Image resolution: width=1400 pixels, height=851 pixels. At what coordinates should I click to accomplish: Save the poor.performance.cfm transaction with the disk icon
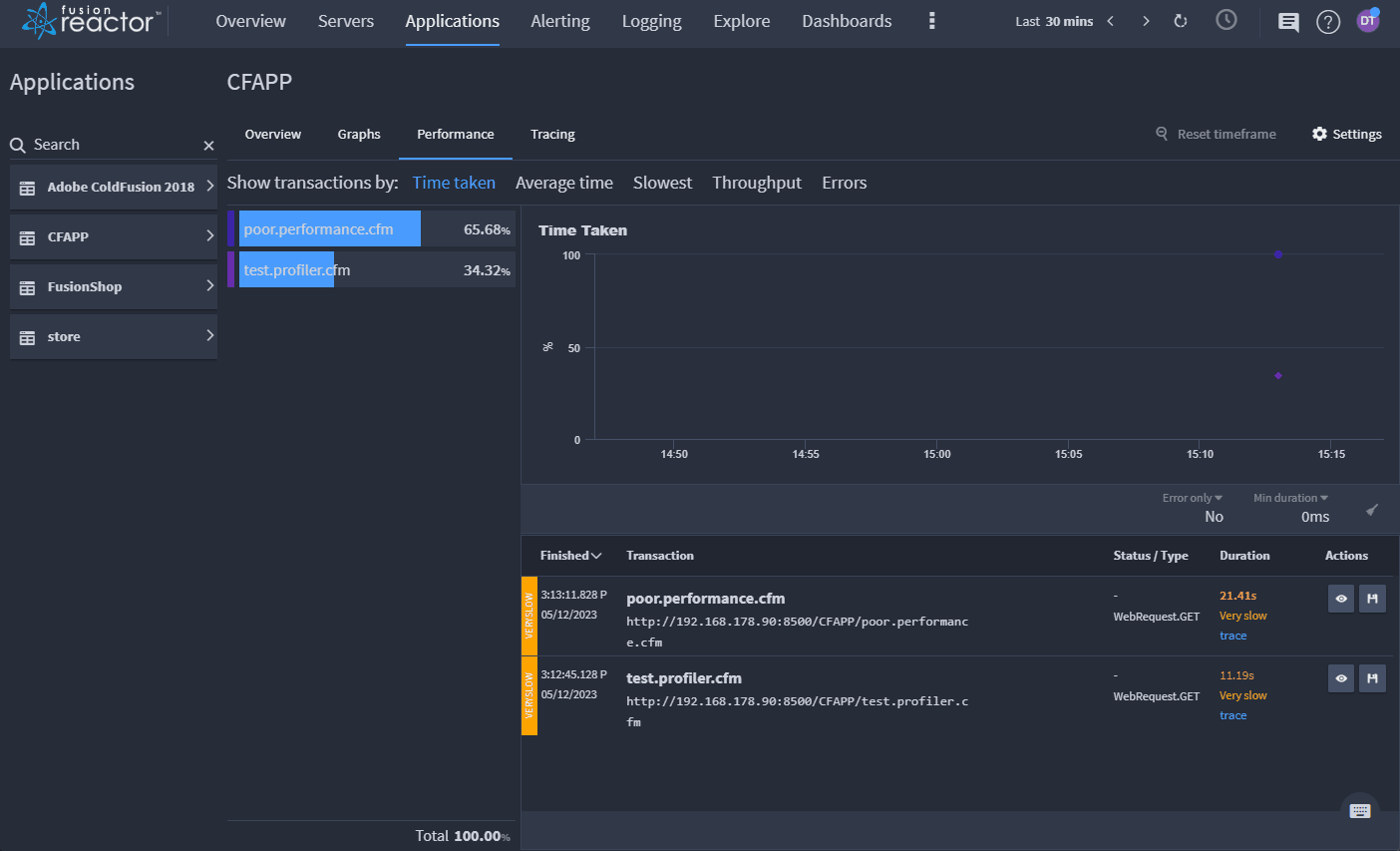coord(1372,599)
